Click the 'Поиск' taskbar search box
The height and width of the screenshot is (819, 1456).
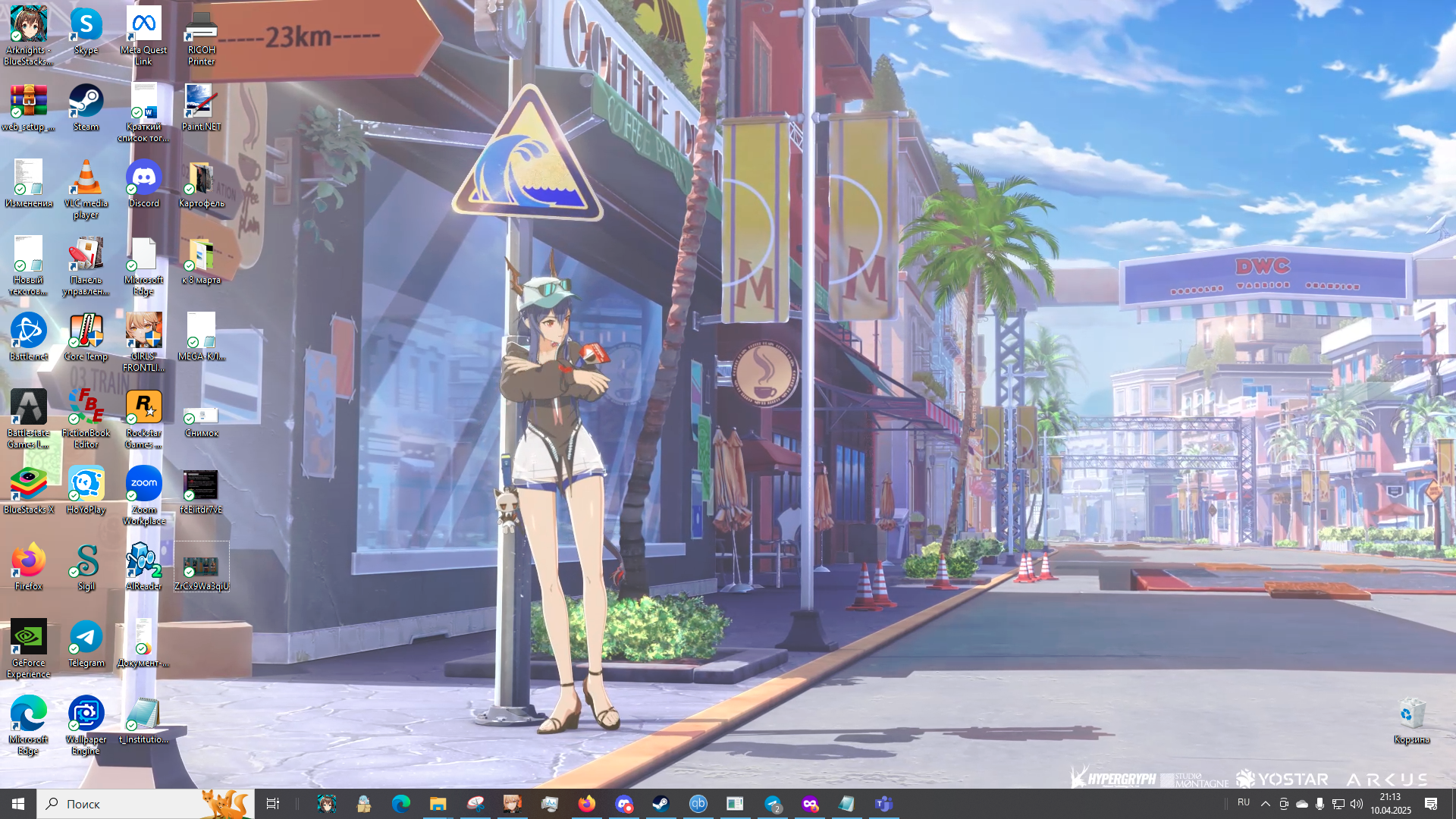click(x=146, y=804)
